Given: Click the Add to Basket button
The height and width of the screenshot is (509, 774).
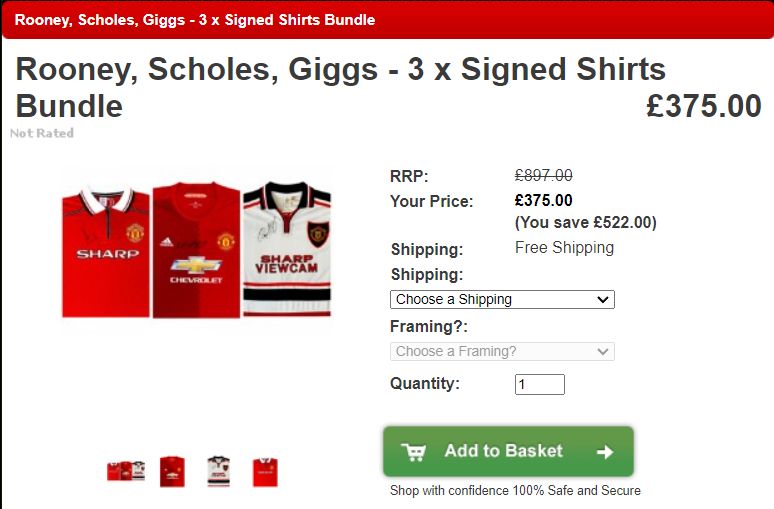Looking at the screenshot, I should click(x=508, y=451).
